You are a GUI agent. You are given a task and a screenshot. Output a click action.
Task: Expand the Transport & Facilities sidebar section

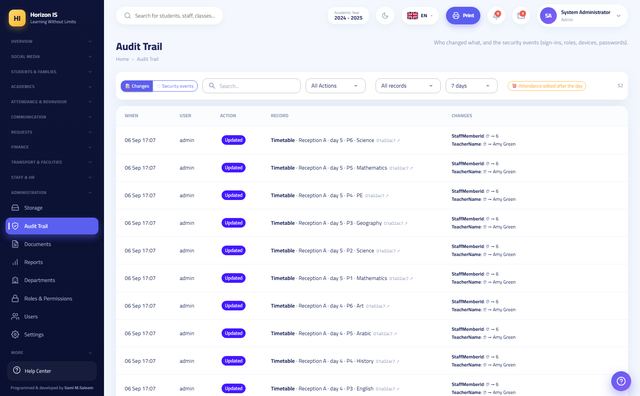(51, 162)
